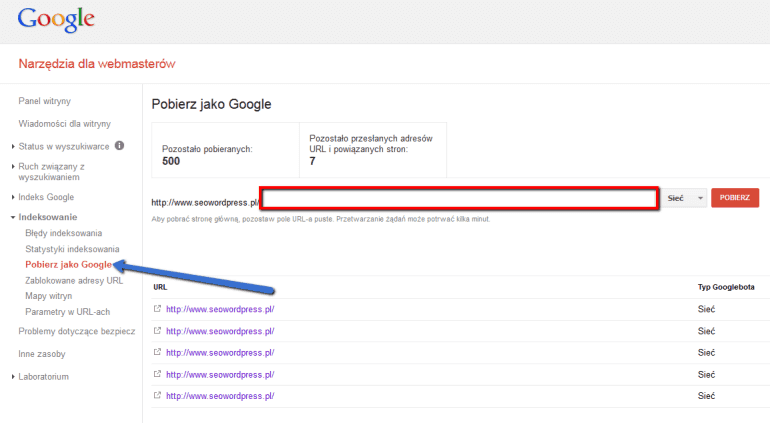Focus the URL path input field
The height and width of the screenshot is (423, 770).
[460, 198]
